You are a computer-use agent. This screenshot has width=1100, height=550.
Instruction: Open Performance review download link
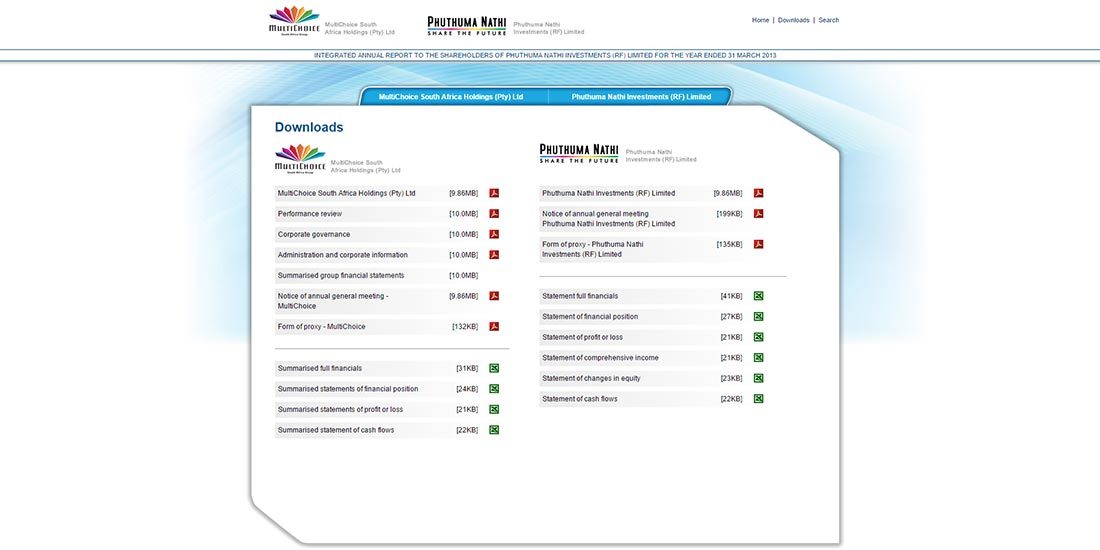[309, 213]
